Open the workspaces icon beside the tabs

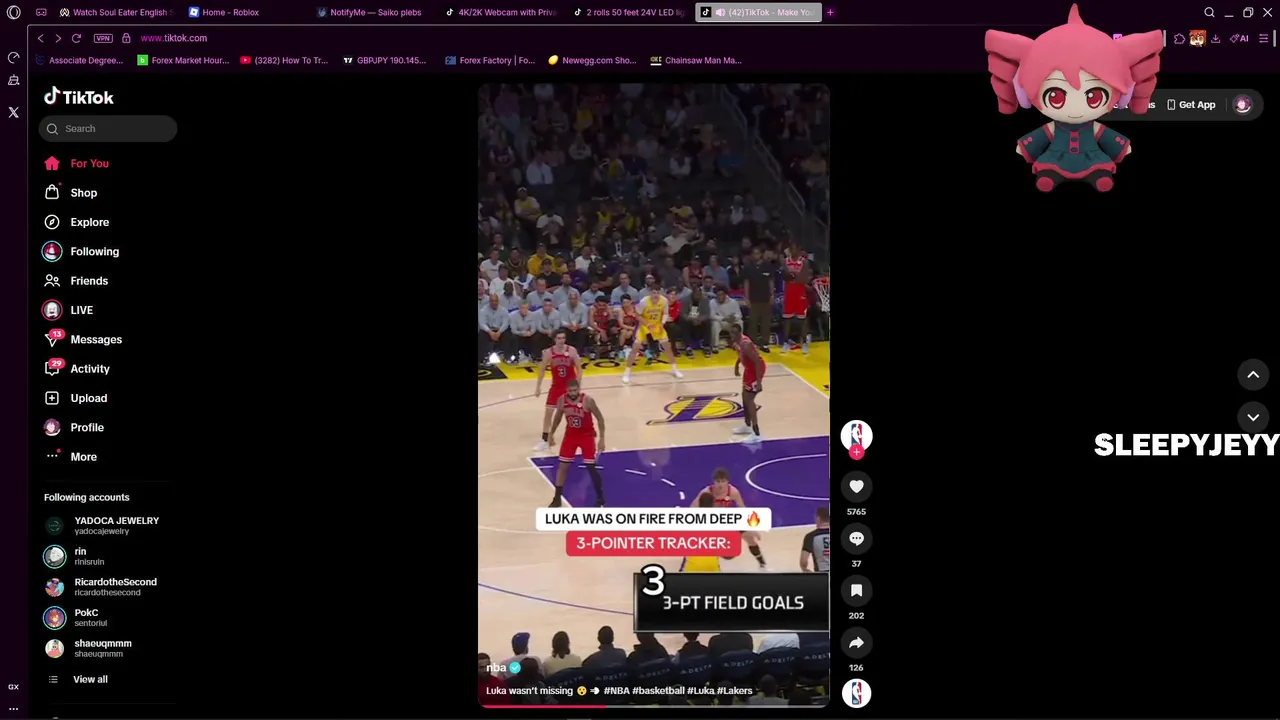click(41, 12)
